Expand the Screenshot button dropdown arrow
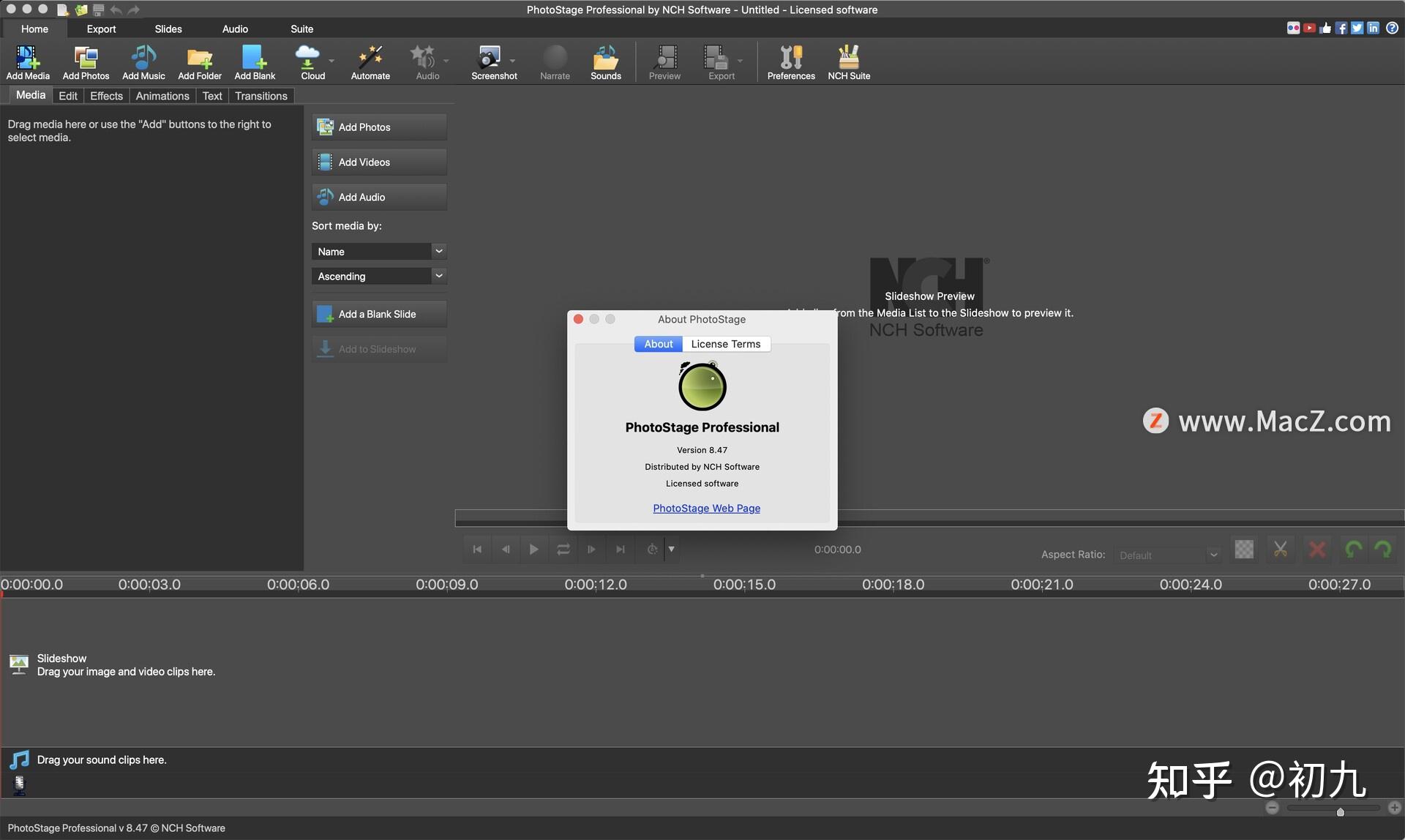 [x=512, y=61]
